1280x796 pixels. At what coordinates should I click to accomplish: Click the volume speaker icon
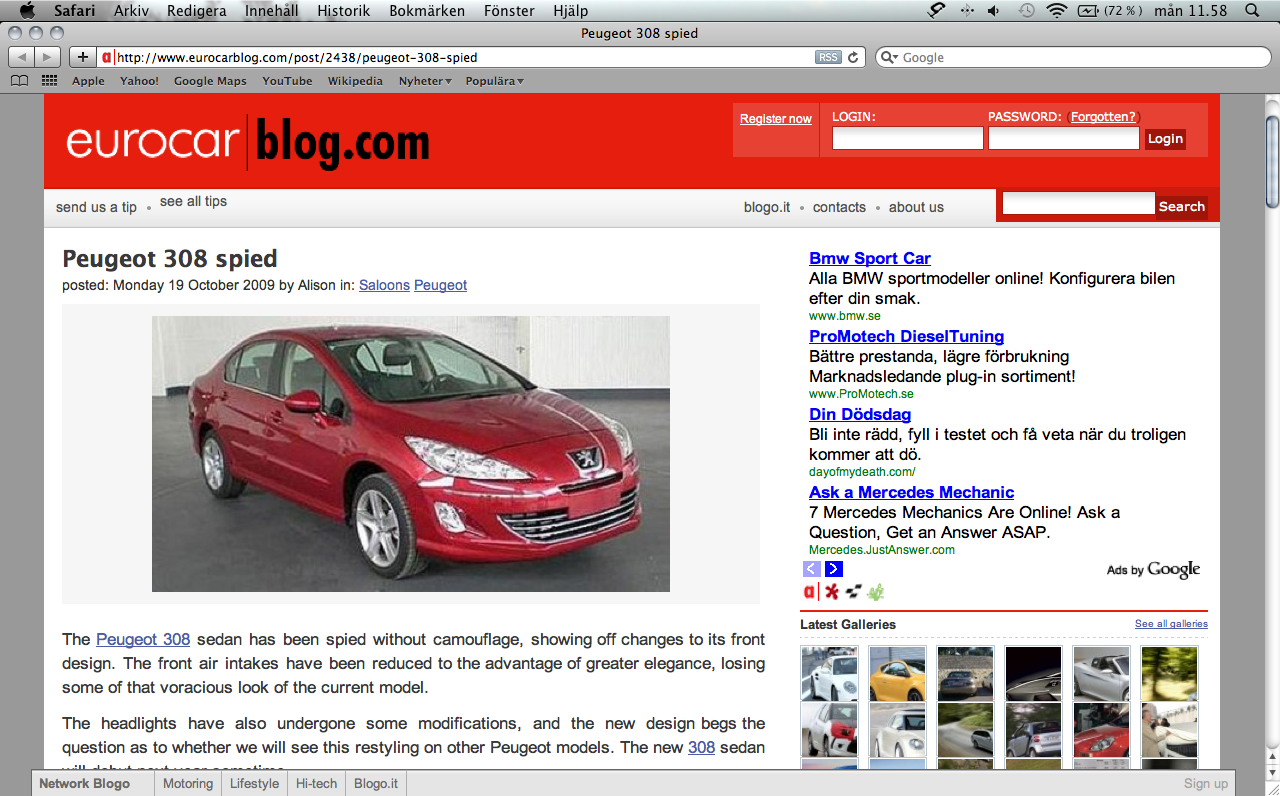[x=994, y=11]
